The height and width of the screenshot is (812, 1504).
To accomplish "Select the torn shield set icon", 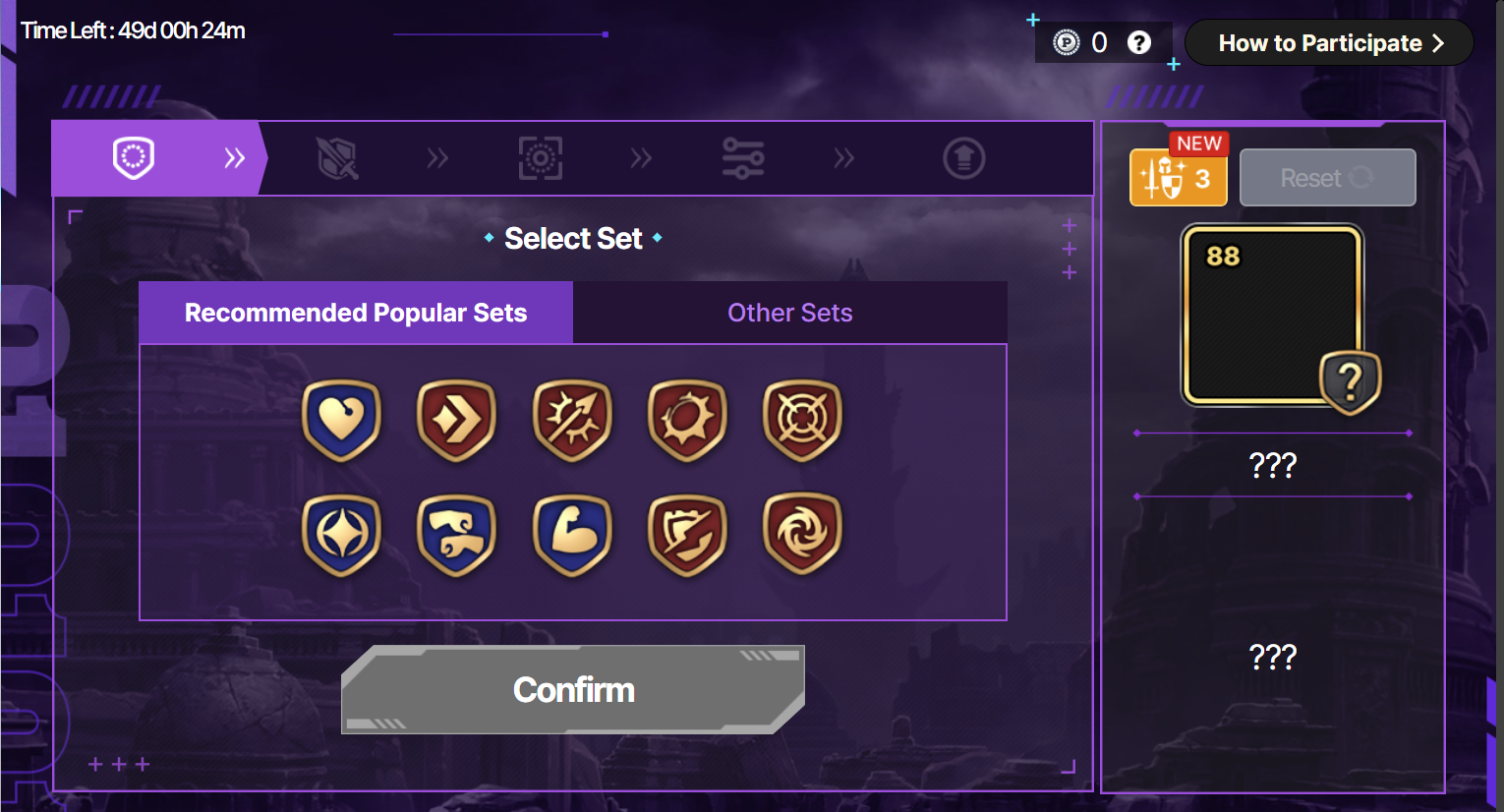I will coord(687,535).
